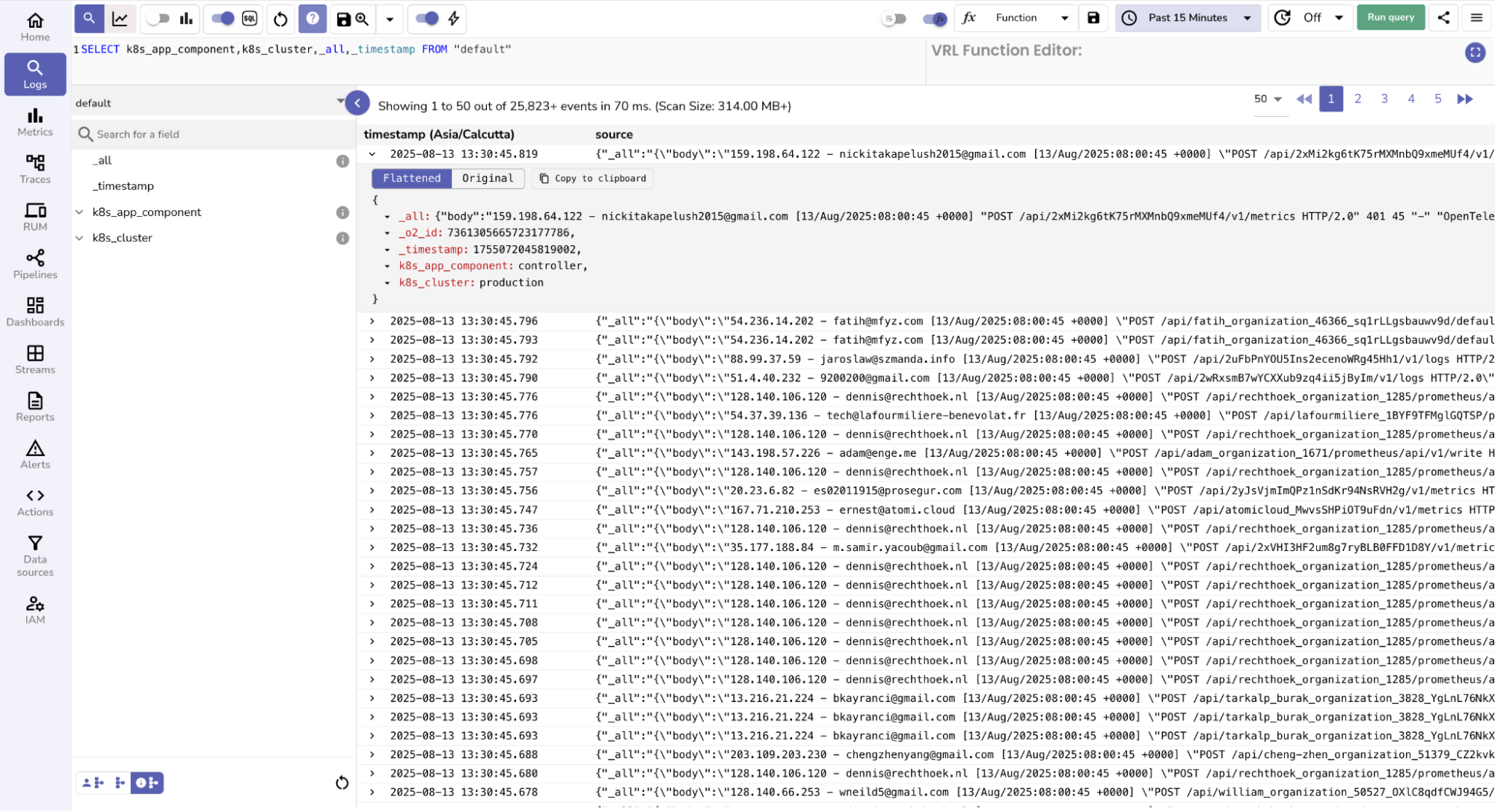Disable SQL mode toggle
This screenshot has height=812, width=1495.
click(223, 19)
